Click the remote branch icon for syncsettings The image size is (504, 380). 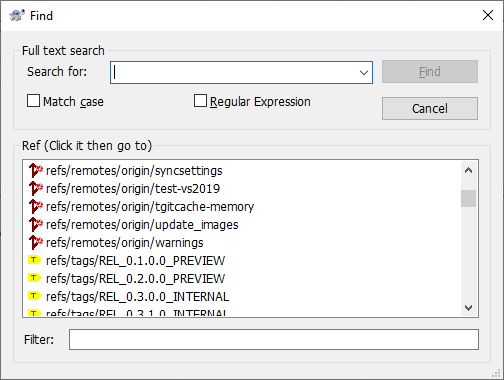coord(36,171)
